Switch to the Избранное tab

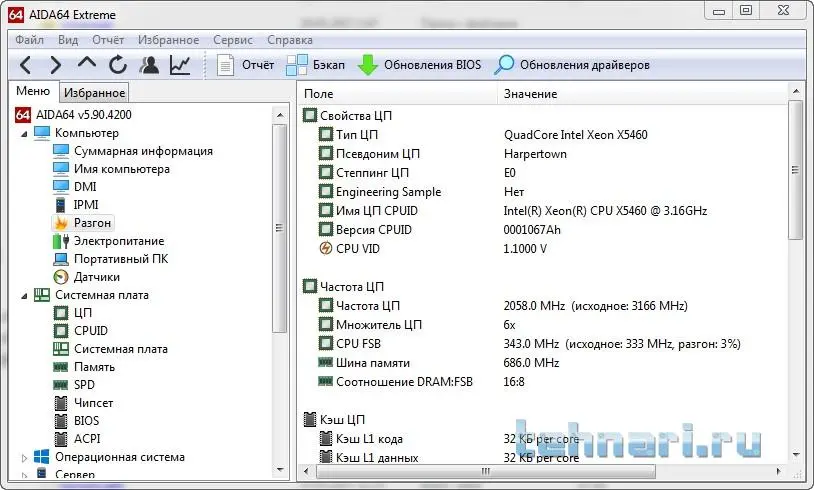[93, 93]
